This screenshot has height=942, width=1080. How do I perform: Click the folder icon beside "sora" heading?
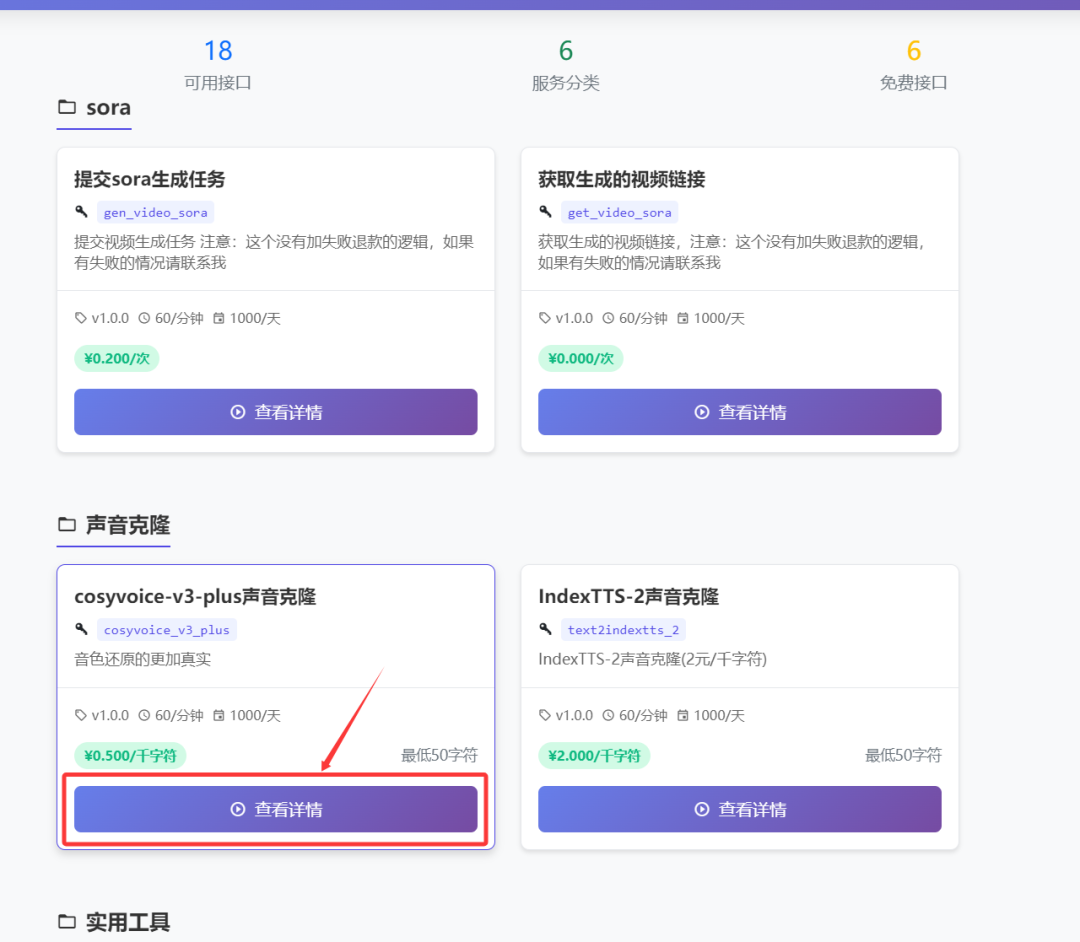pos(67,107)
